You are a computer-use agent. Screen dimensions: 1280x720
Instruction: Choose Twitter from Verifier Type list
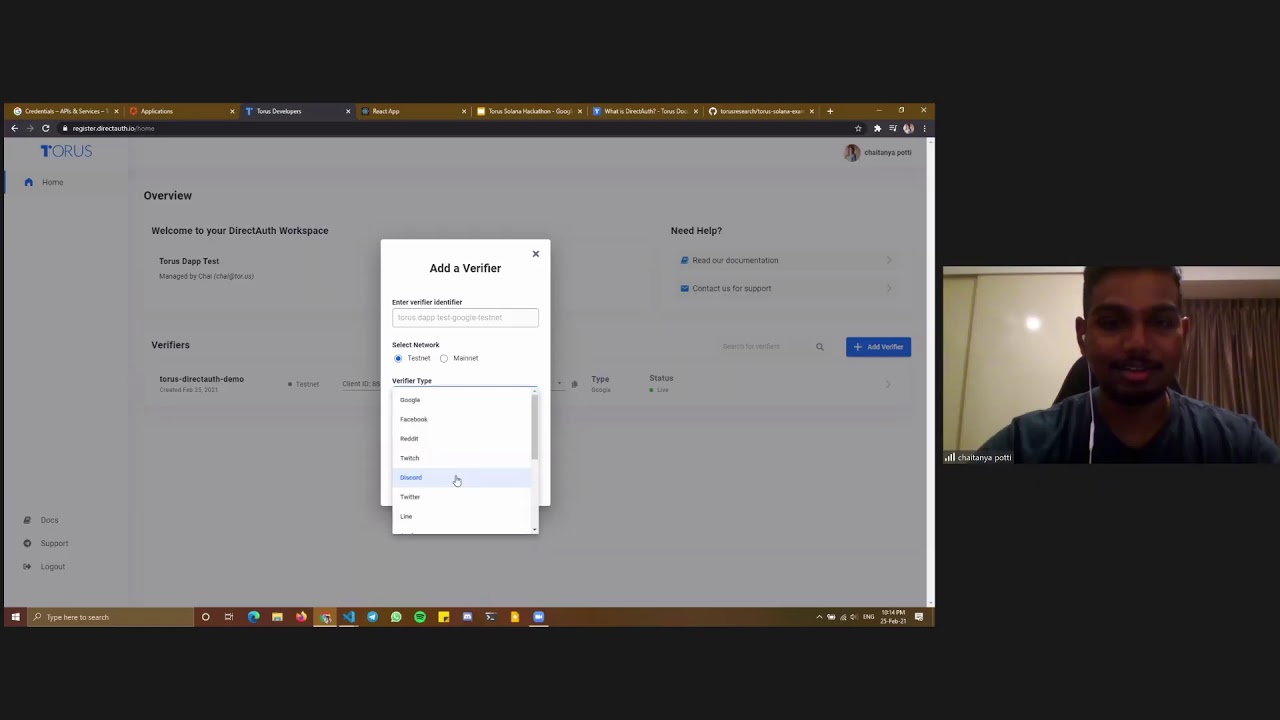[462, 497]
